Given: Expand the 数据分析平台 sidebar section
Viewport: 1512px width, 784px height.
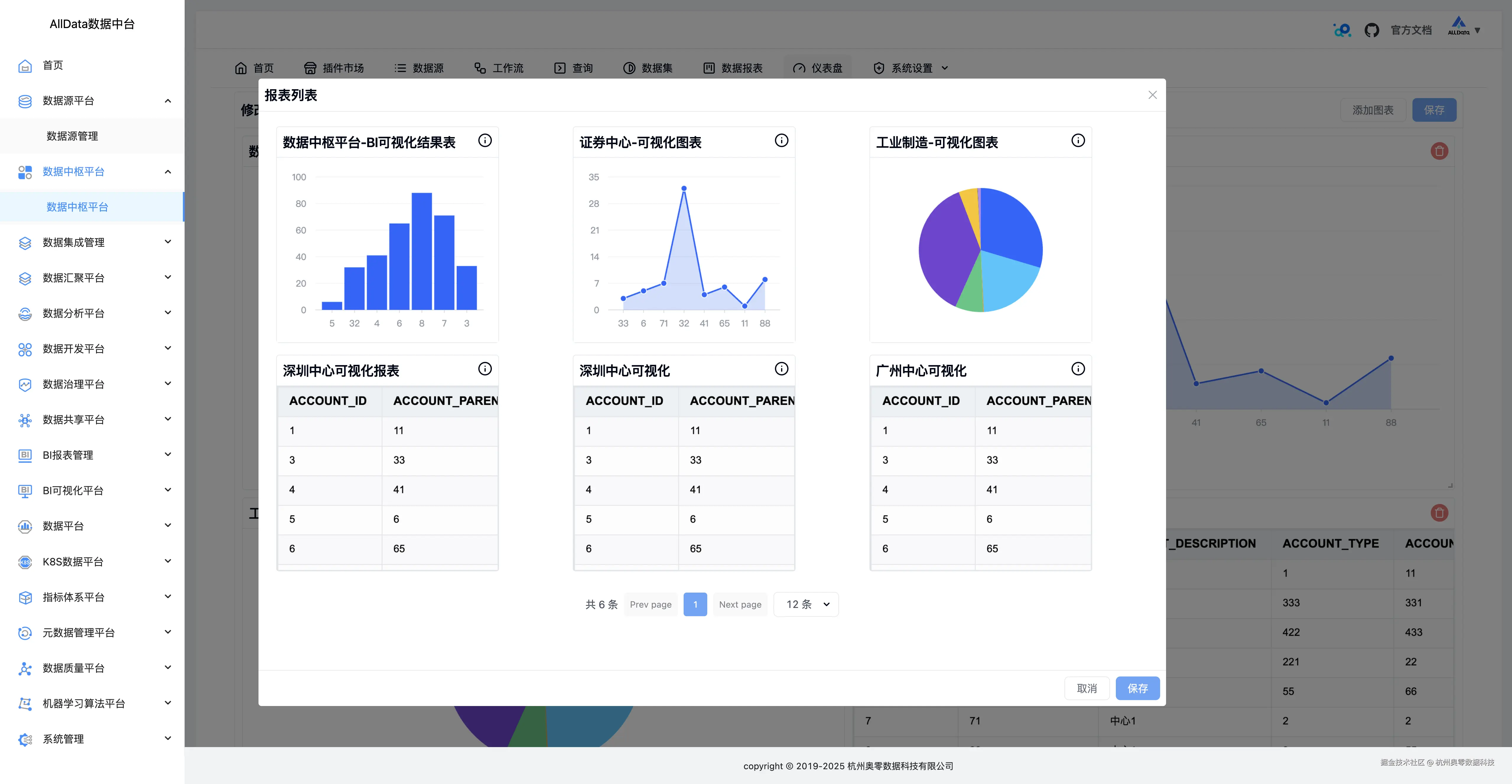Looking at the screenshot, I should pos(167,313).
